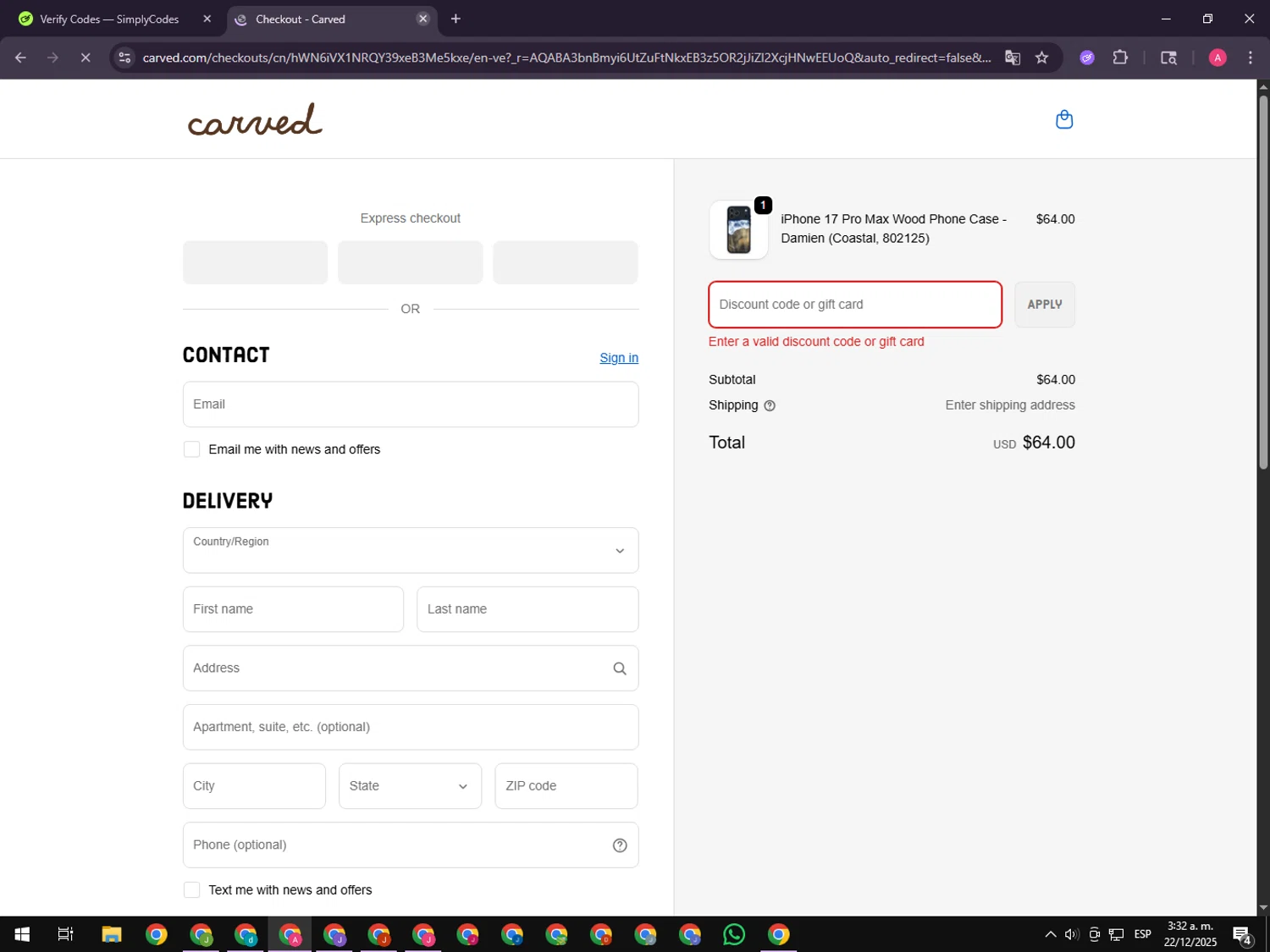Launch File Explorer from the taskbar
This screenshot has height=952, width=1270.
tap(112, 934)
